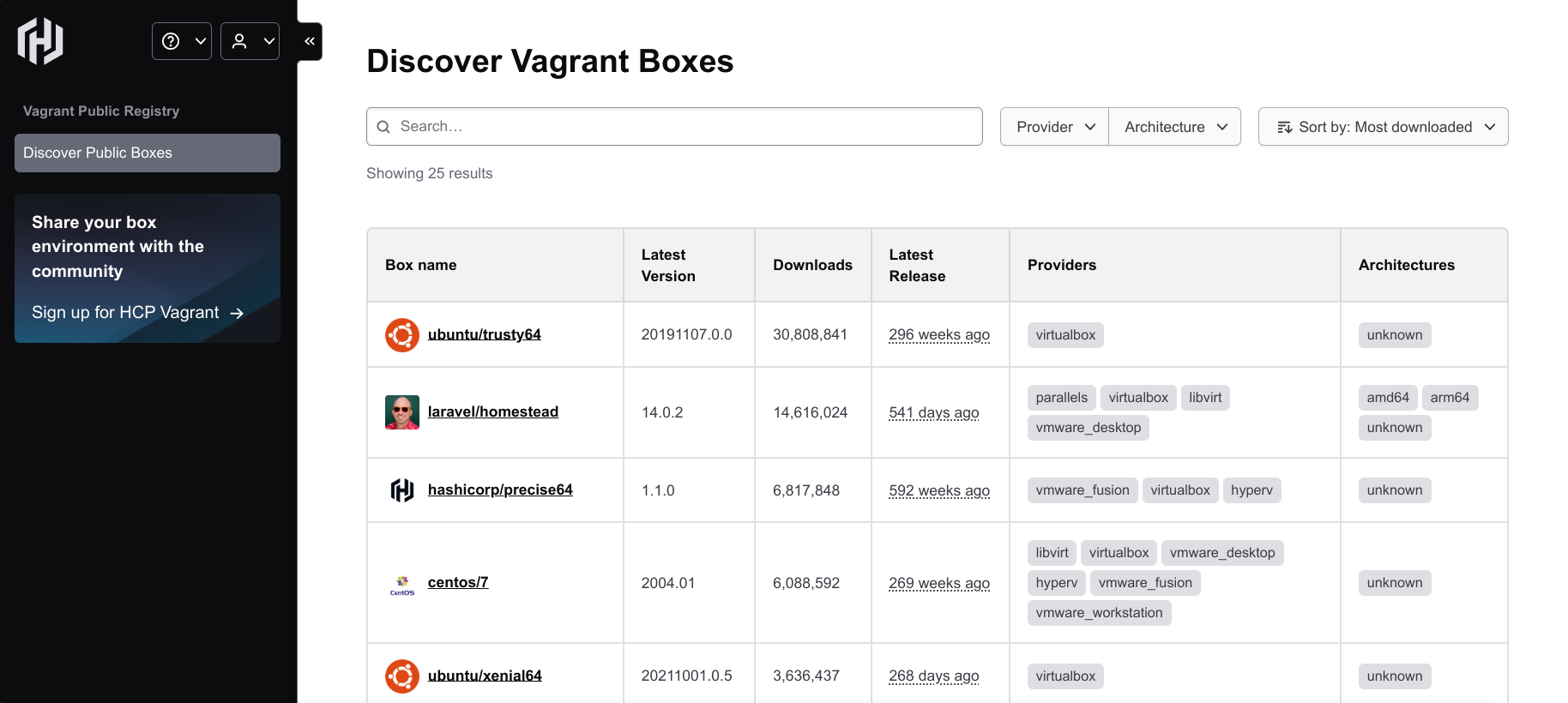
Task: Open the help menu dropdown
Action: (x=182, y=41)
